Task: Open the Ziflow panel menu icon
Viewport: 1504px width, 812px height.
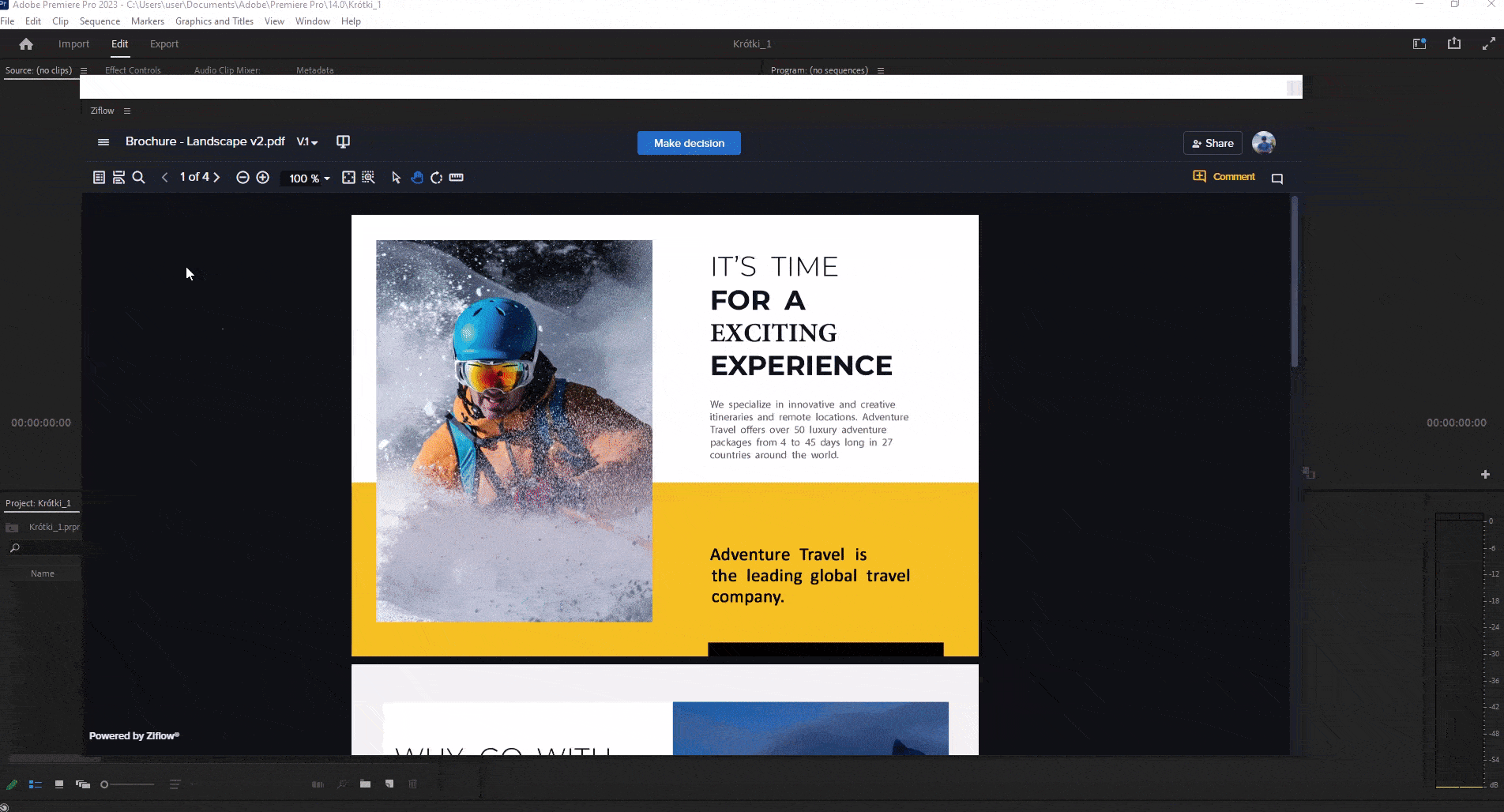Action: (x=127, y=111)
